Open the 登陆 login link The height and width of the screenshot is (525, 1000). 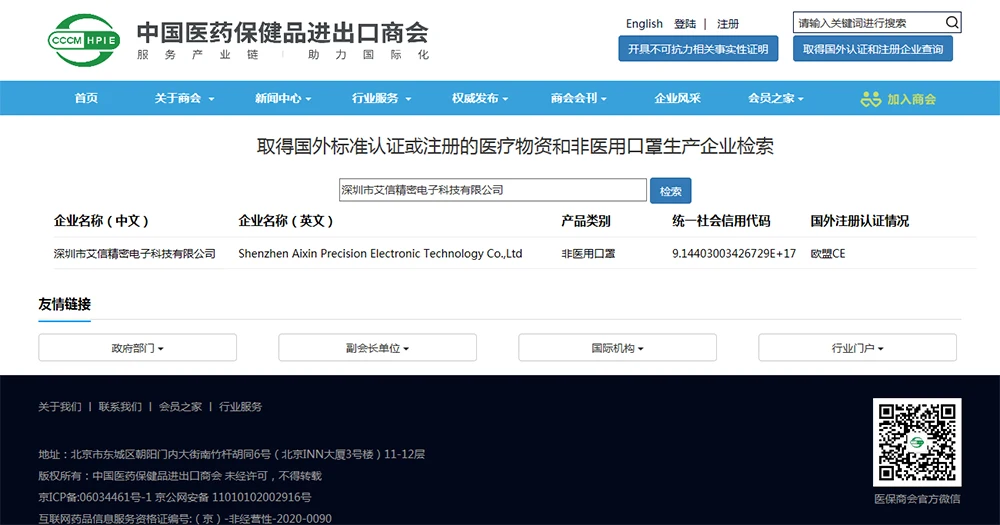click(x=685, y=24)
